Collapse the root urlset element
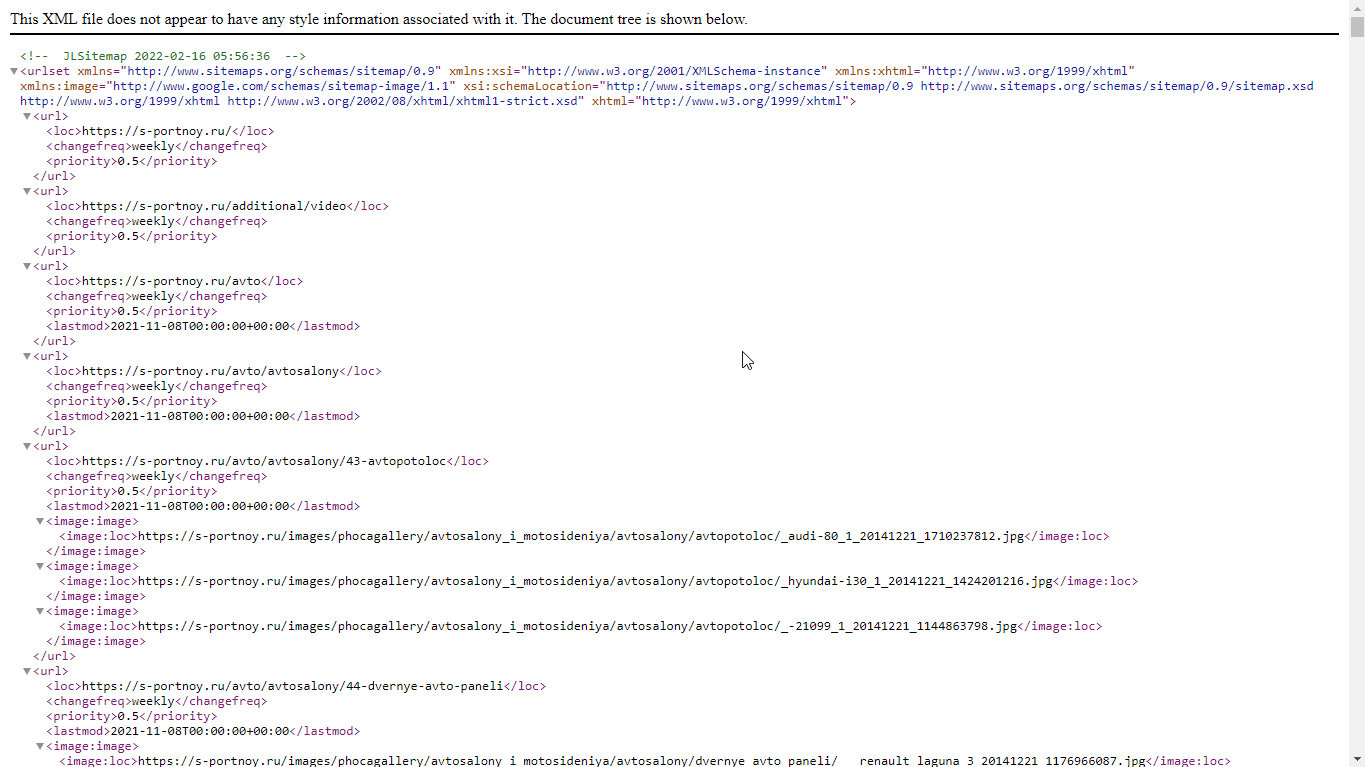1365x767 pixels. (14, 72)
